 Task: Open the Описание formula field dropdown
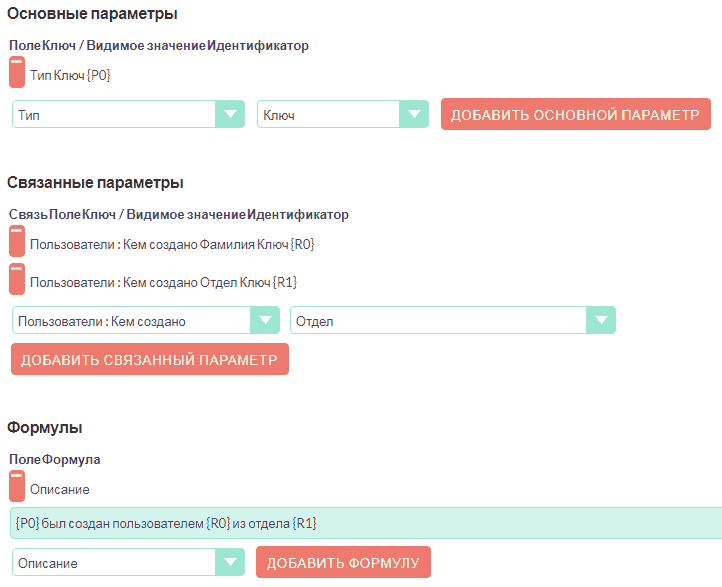(229, 563)
